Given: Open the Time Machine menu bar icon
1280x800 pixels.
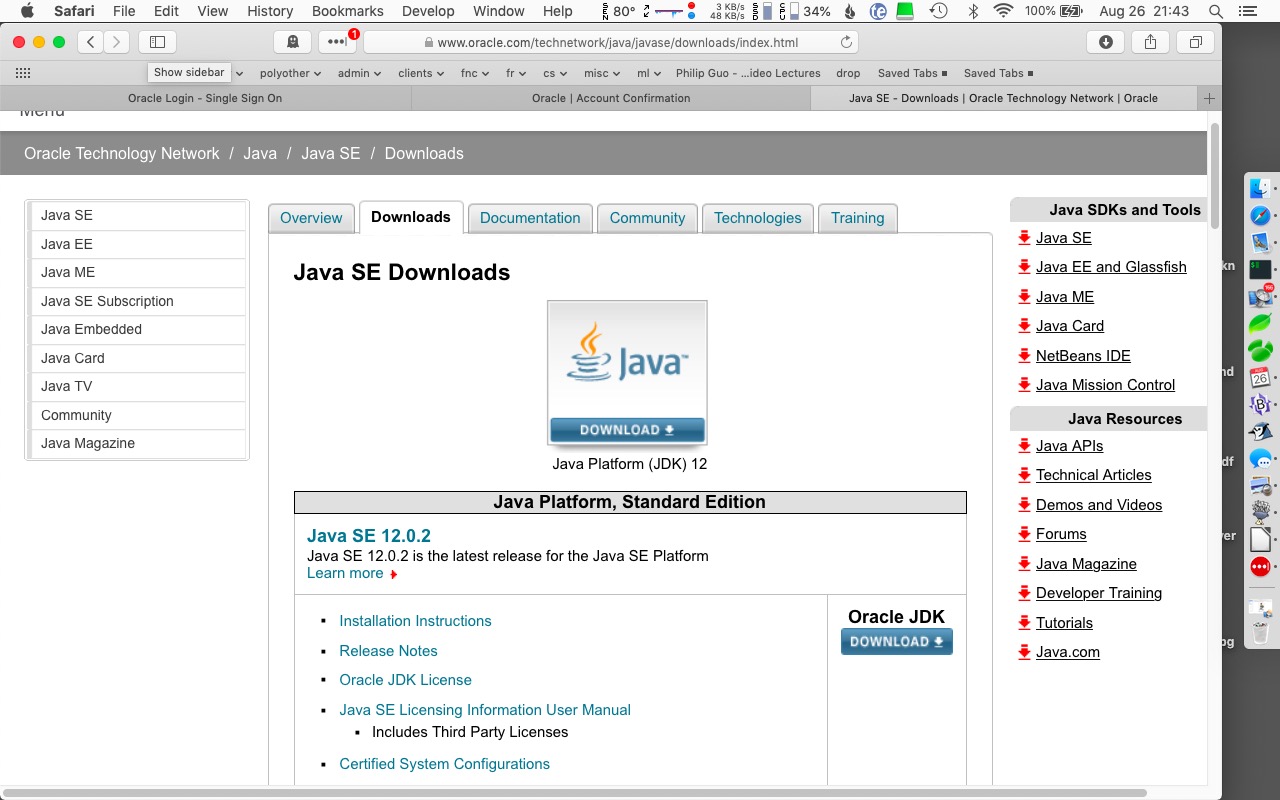Looking at the screenshot, I should (x=938, y=11).
